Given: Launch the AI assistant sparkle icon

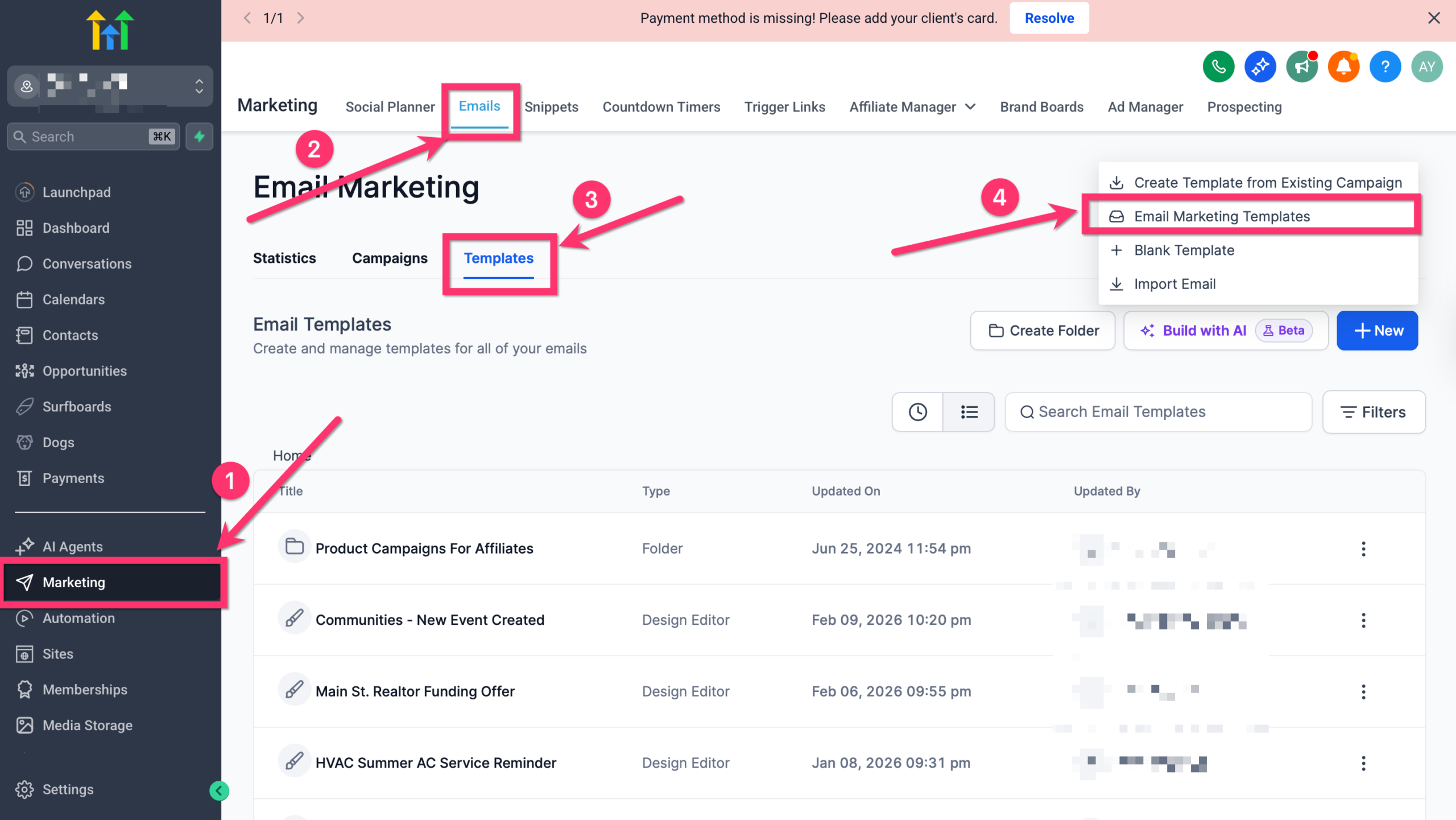Looking at the screenshot, I should [x=1260, y=66].
